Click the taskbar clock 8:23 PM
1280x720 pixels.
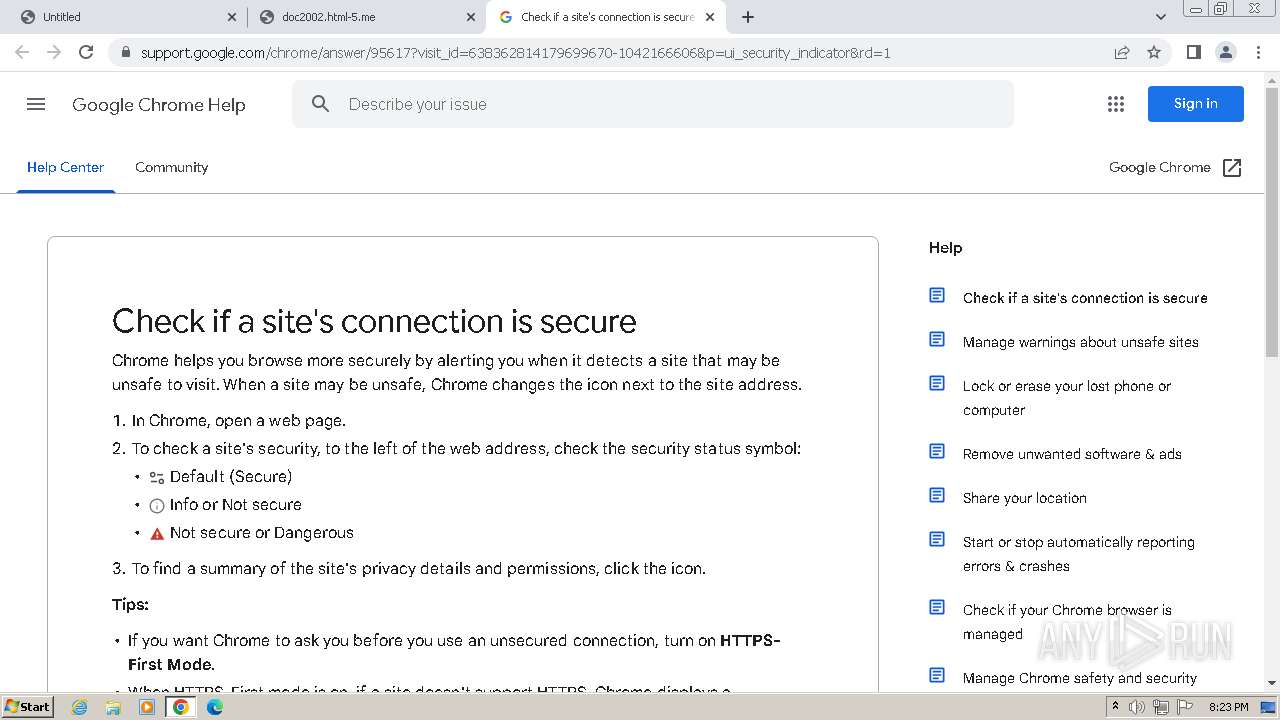1228,707
